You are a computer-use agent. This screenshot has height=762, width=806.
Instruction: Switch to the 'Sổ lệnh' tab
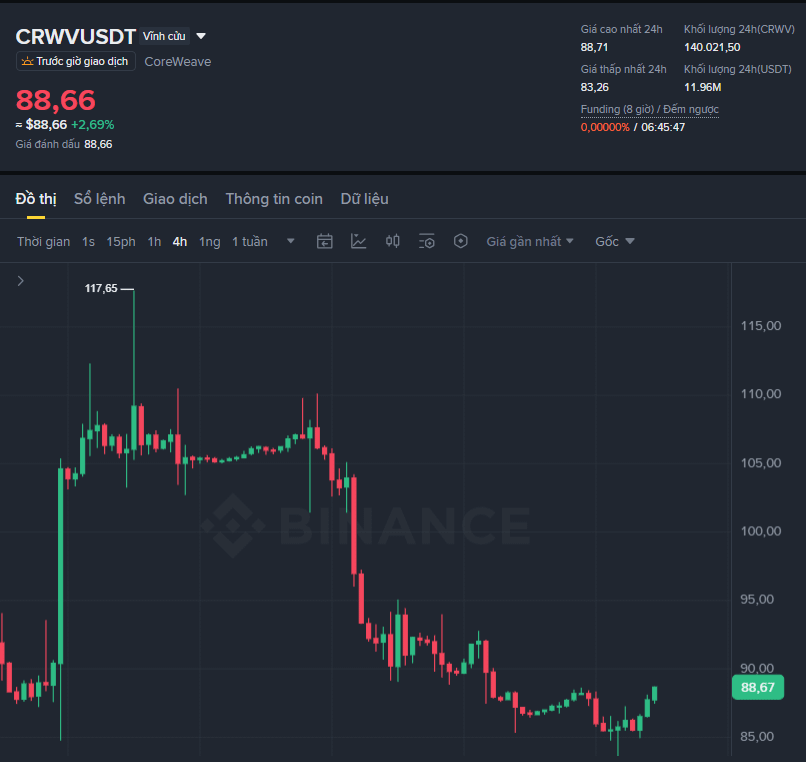(100, 199)
